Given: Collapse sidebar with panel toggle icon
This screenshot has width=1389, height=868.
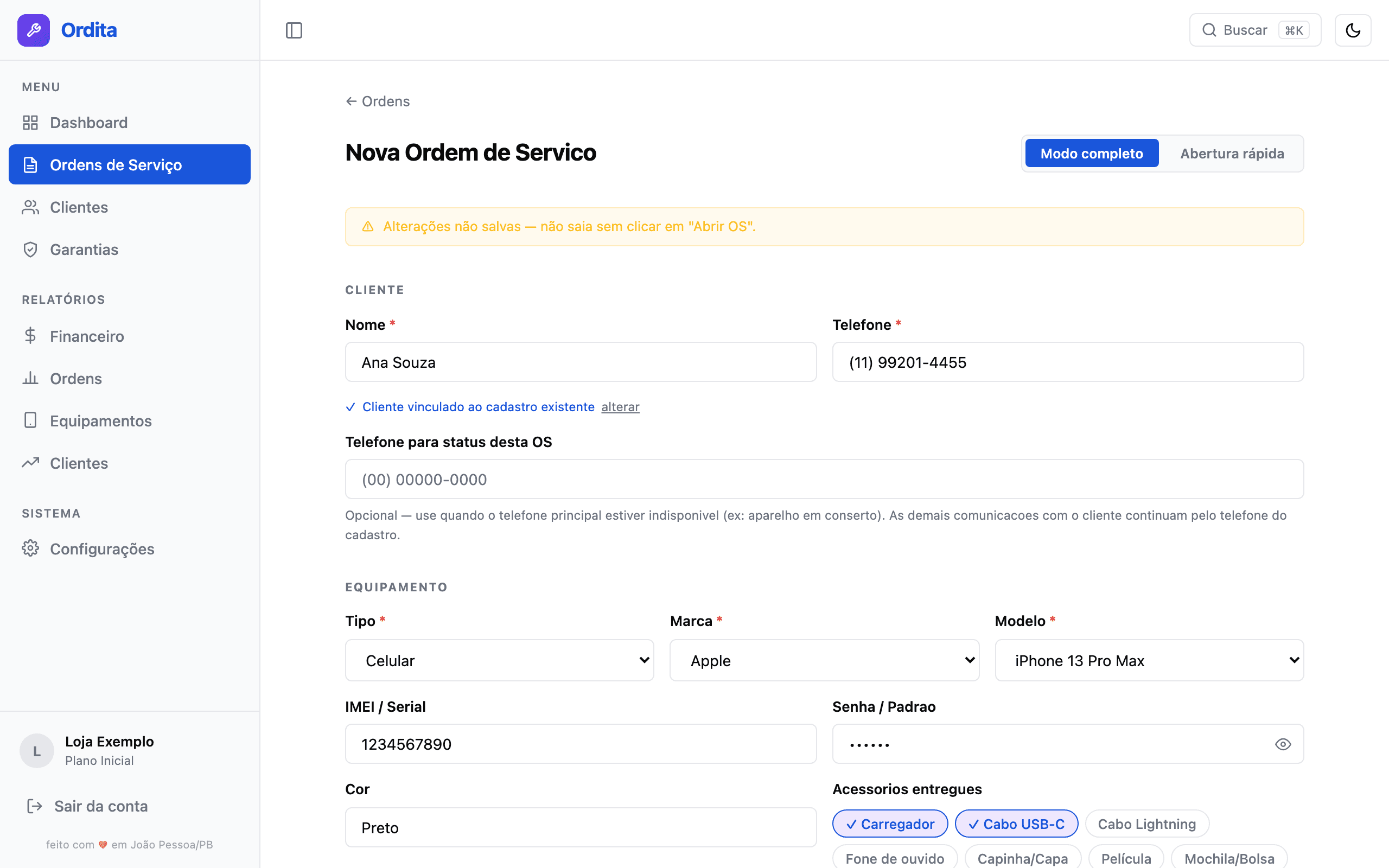Looking at the screenshot, I should [294, 30].
